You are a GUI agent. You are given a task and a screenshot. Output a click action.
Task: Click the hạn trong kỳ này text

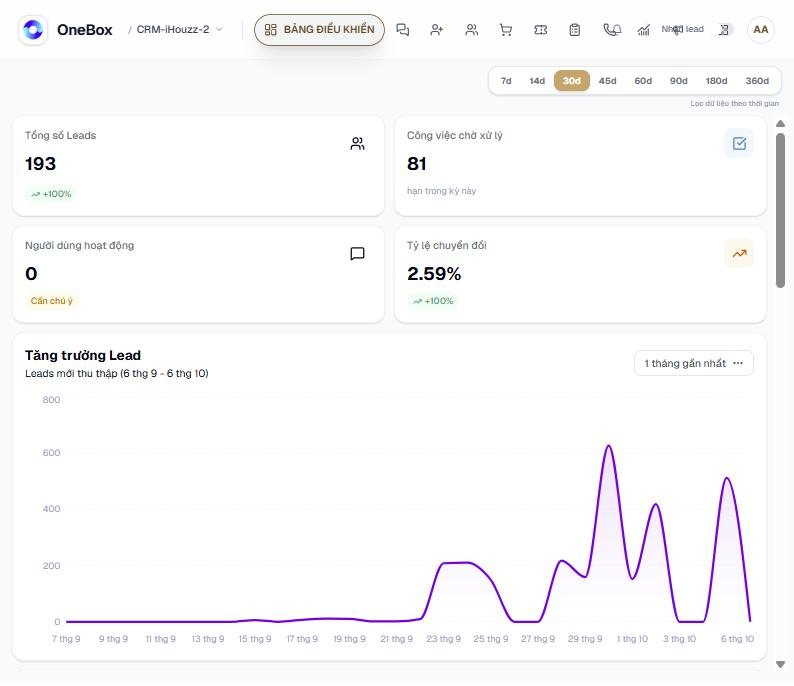tap(441, 191)
